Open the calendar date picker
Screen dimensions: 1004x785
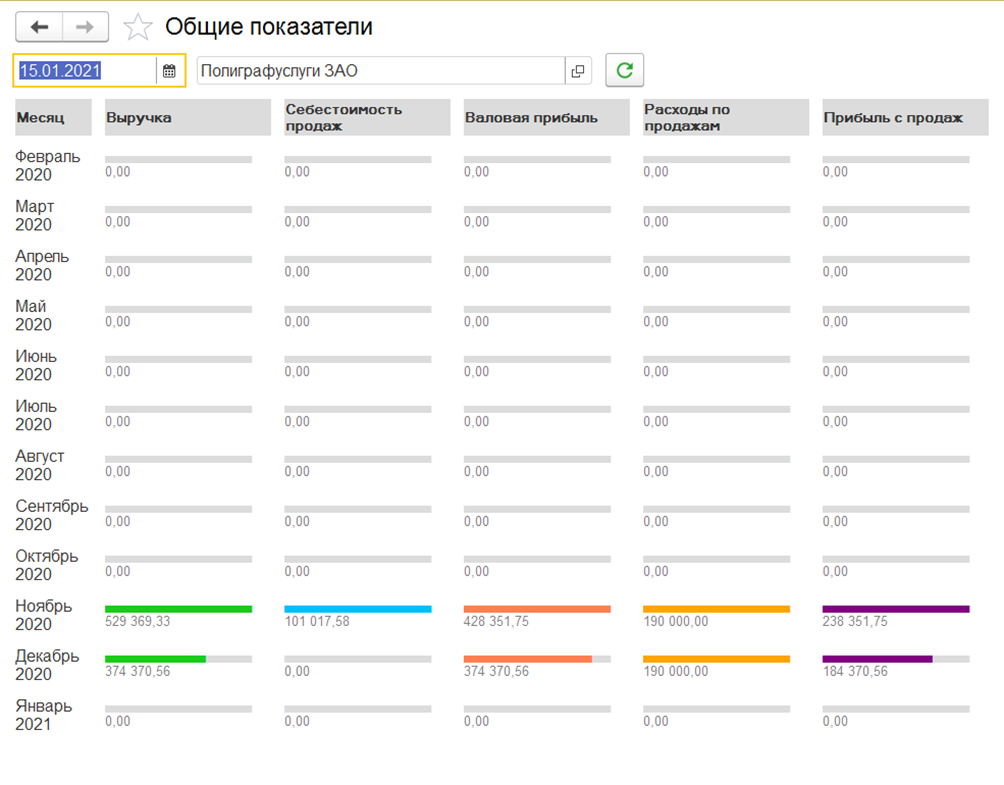[x=169, y=71]
